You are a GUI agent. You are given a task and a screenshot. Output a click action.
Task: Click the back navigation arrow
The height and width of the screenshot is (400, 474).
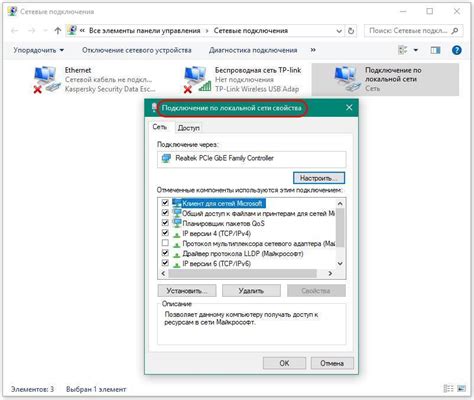[15, 31]
